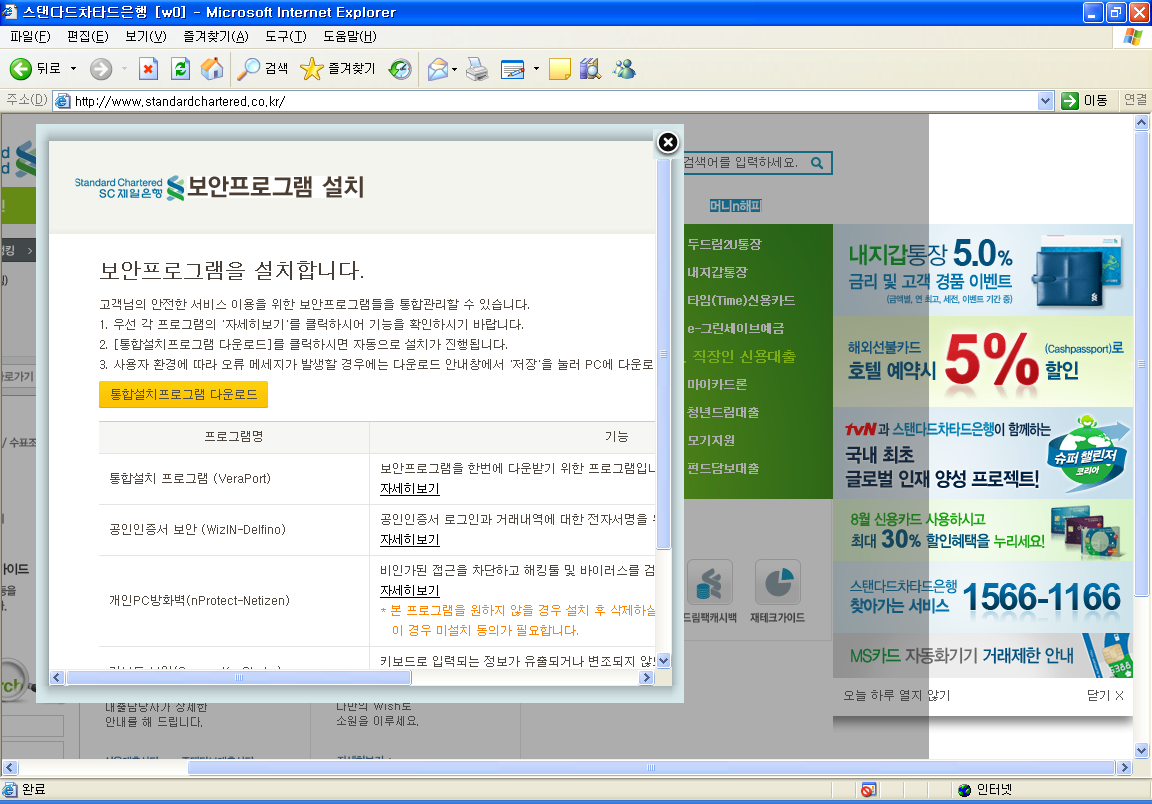The width and height of the screenshot is (1152, 804).
Task: Go to the Home page icon
Action: tap(212, 69)
